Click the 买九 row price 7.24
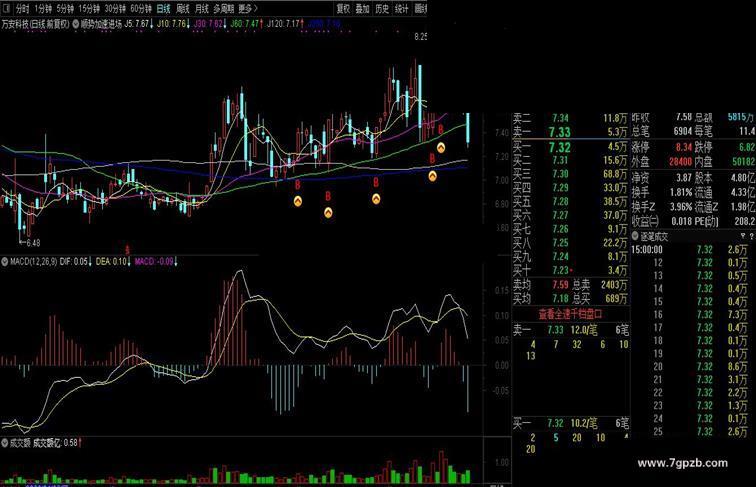Viewport: 756px width, 487px height. click(x=560, y=257)
